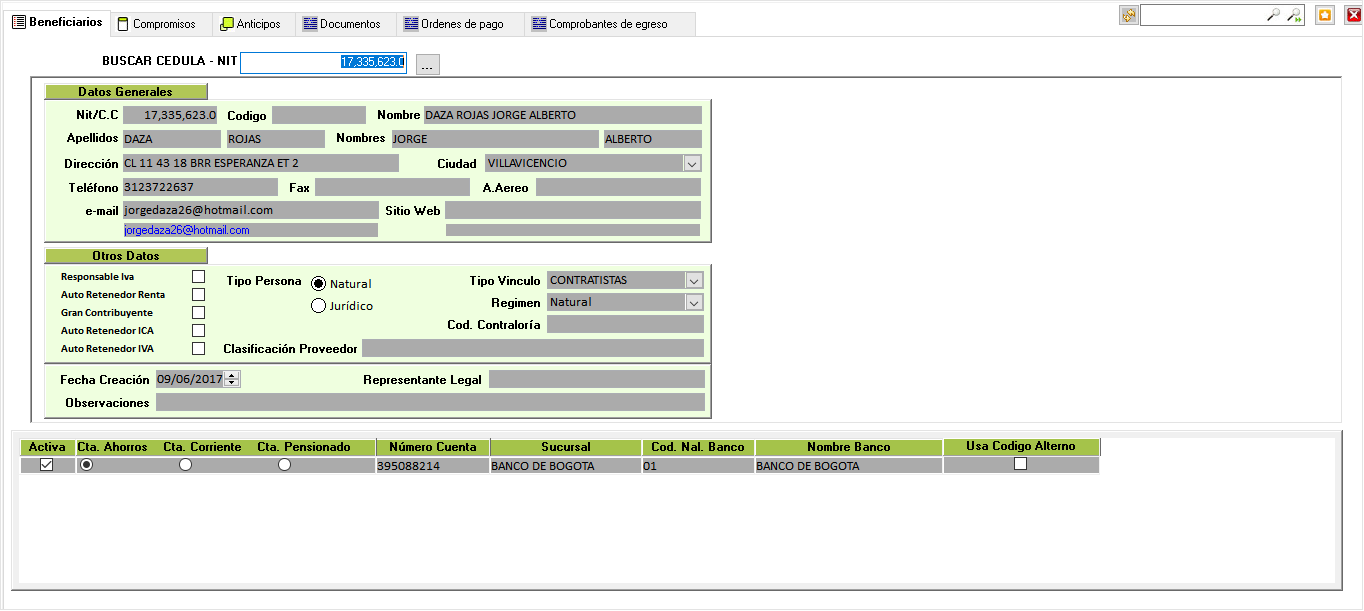Click the red X close icon
1364x611 pixels.
[1354, 15]
